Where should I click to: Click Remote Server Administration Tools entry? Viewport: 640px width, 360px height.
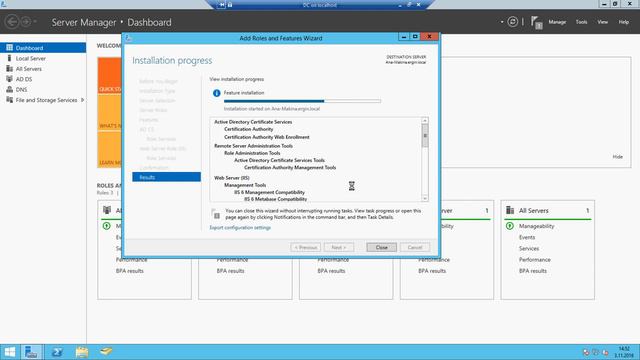tap(253, 146)
